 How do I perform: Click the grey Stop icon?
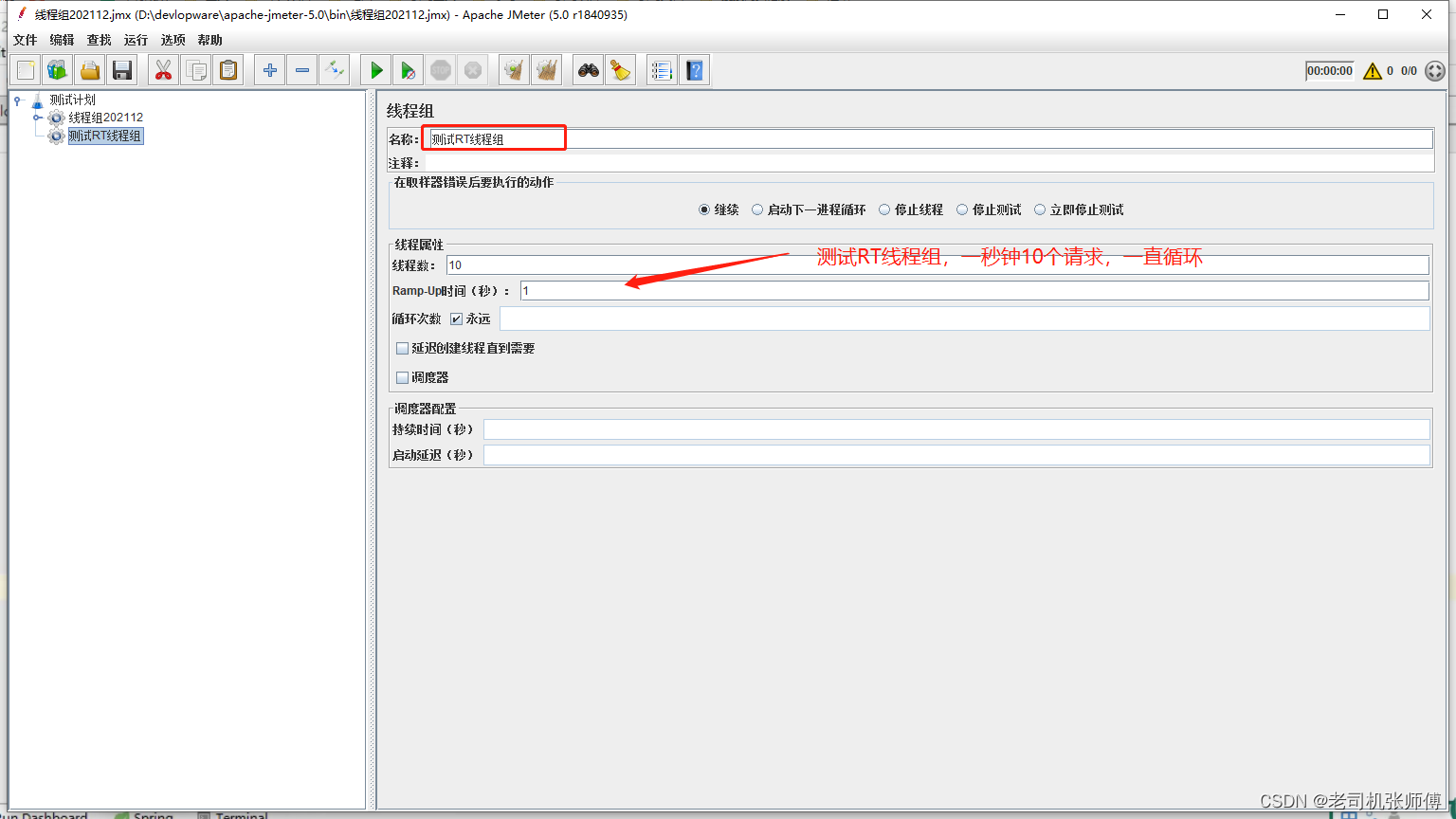point(440,70)
